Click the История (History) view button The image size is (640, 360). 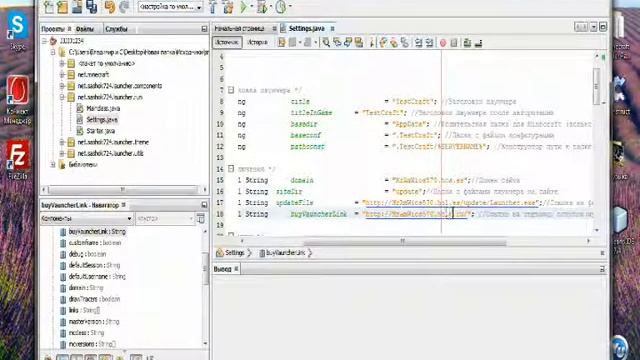click(x=258, y=42)
